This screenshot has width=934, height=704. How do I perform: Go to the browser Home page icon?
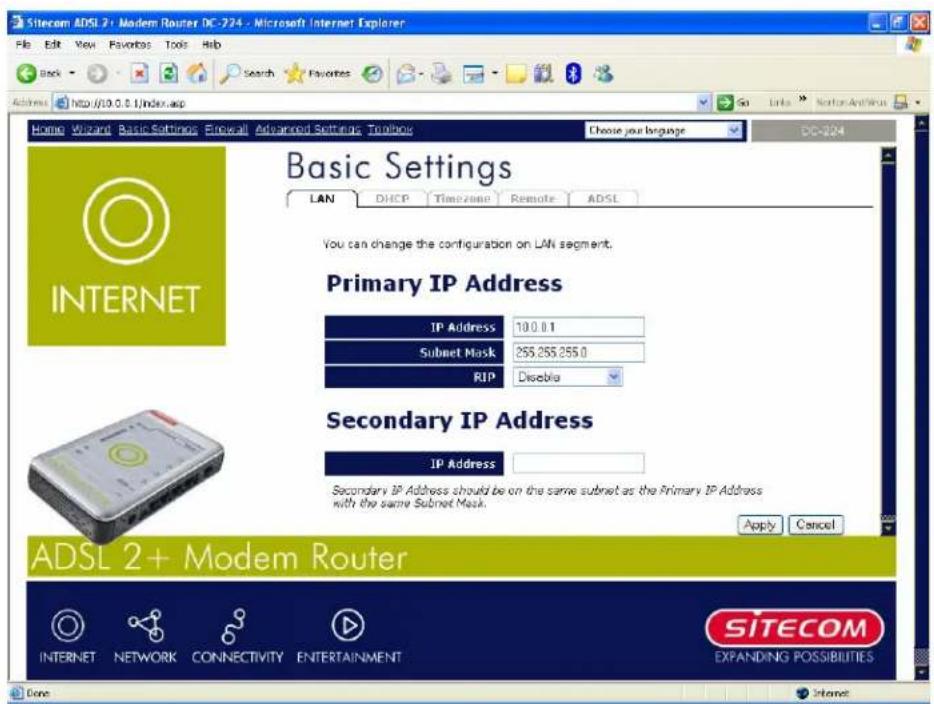(197, 74)
